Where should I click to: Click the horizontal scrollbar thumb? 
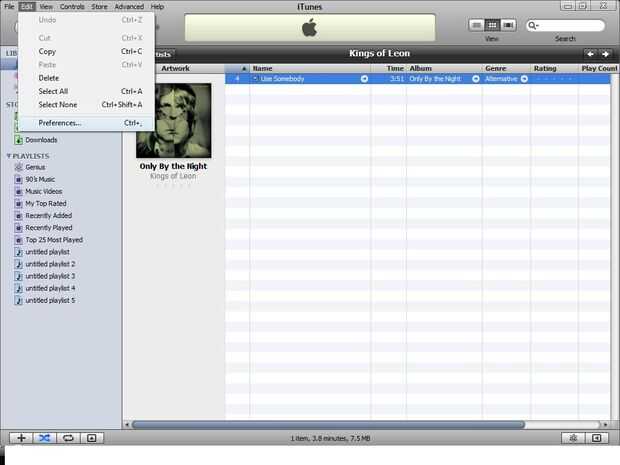(328, 425)
